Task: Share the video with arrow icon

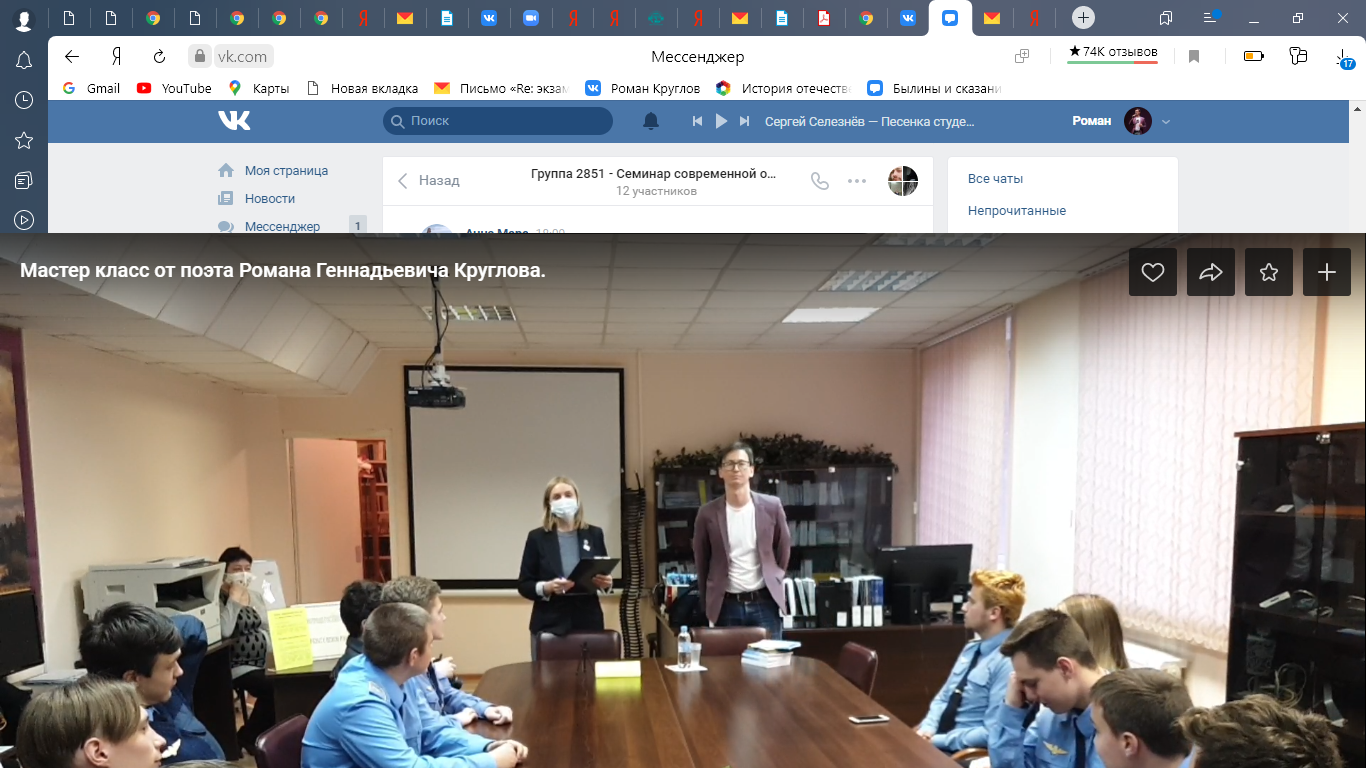Action: point(1211,272)
